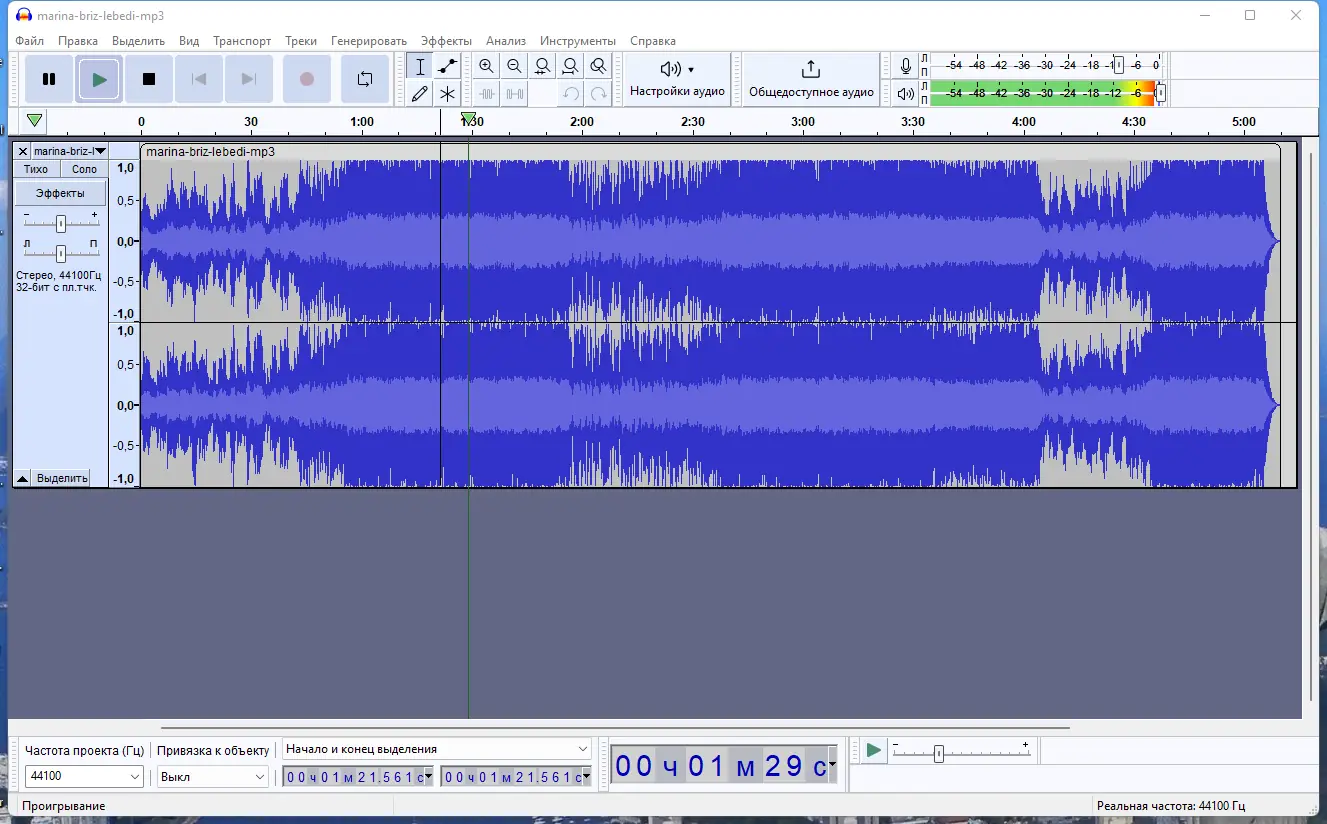Open the Анализ menu

pyautogui.click(x=506, y=41)
